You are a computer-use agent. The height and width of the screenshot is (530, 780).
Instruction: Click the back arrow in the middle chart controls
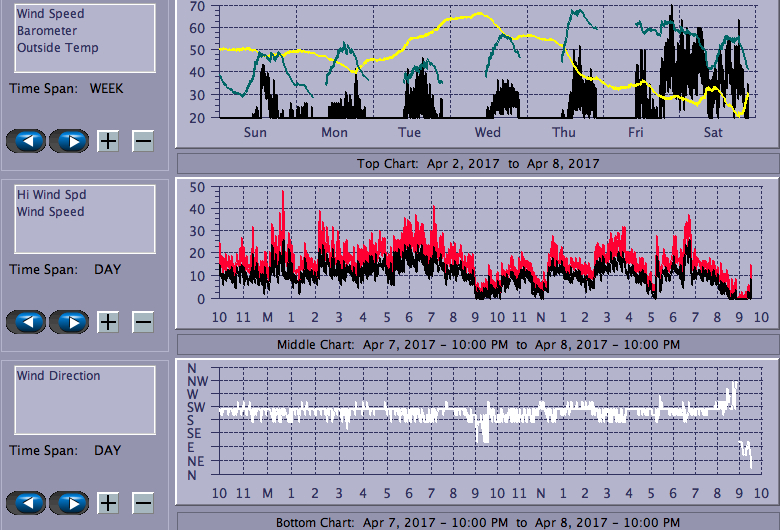coord(32,322)
